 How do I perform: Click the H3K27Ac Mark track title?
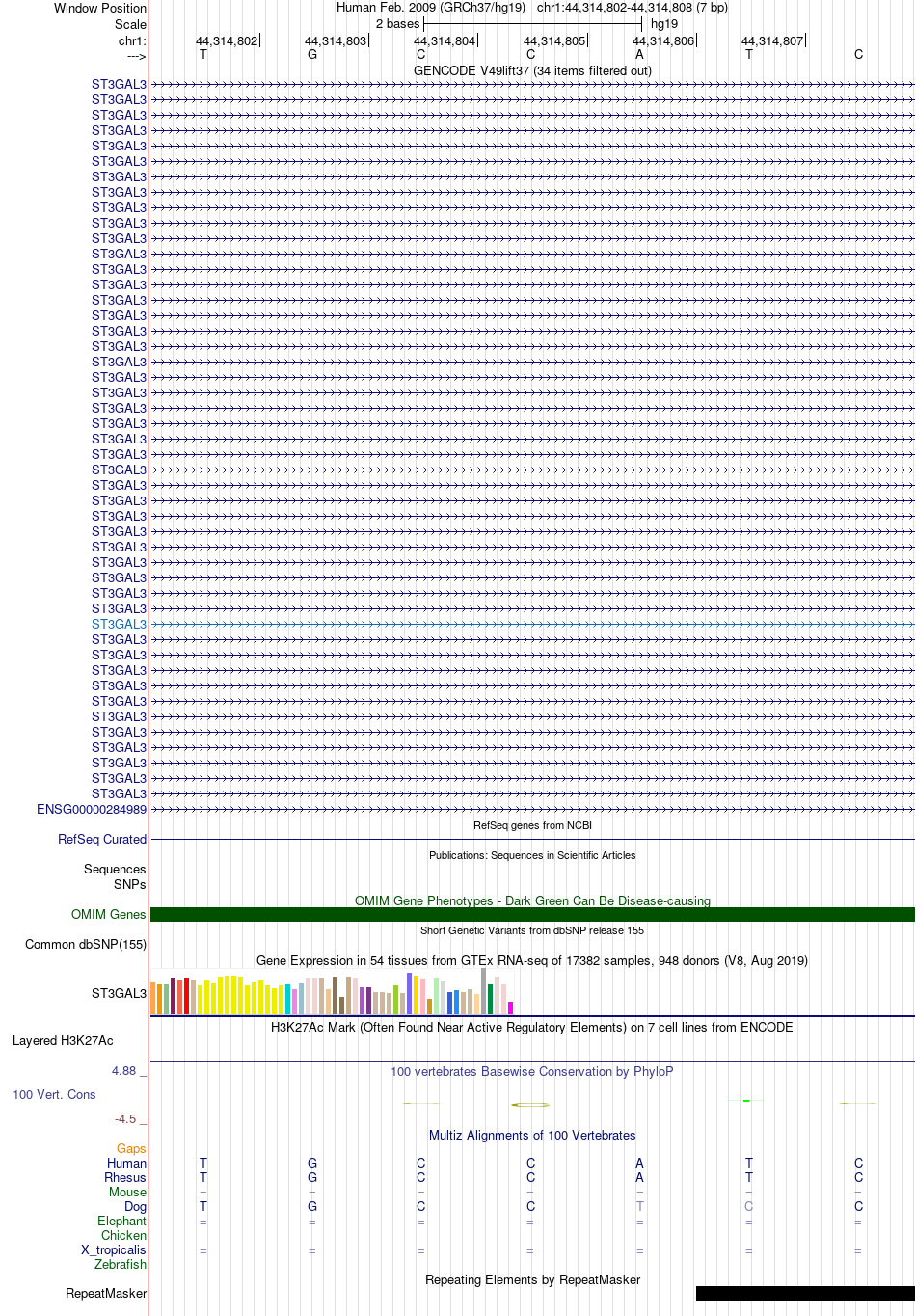point(532,1027)
